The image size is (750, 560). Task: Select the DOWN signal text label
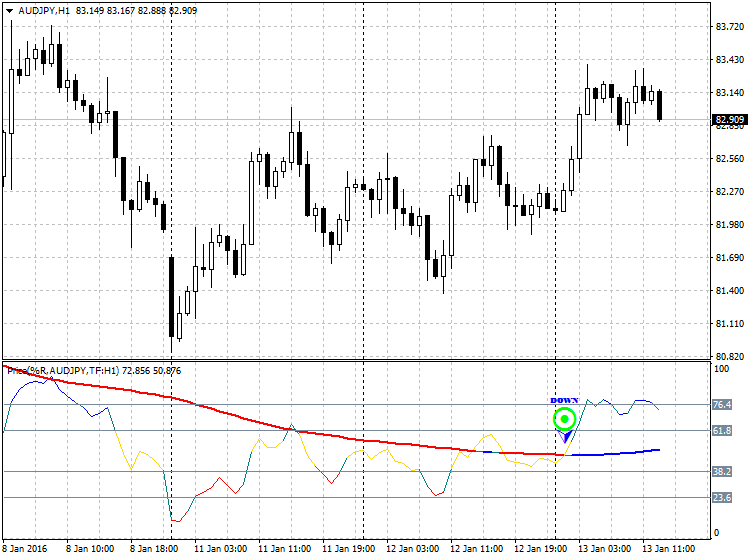[564, 400]
